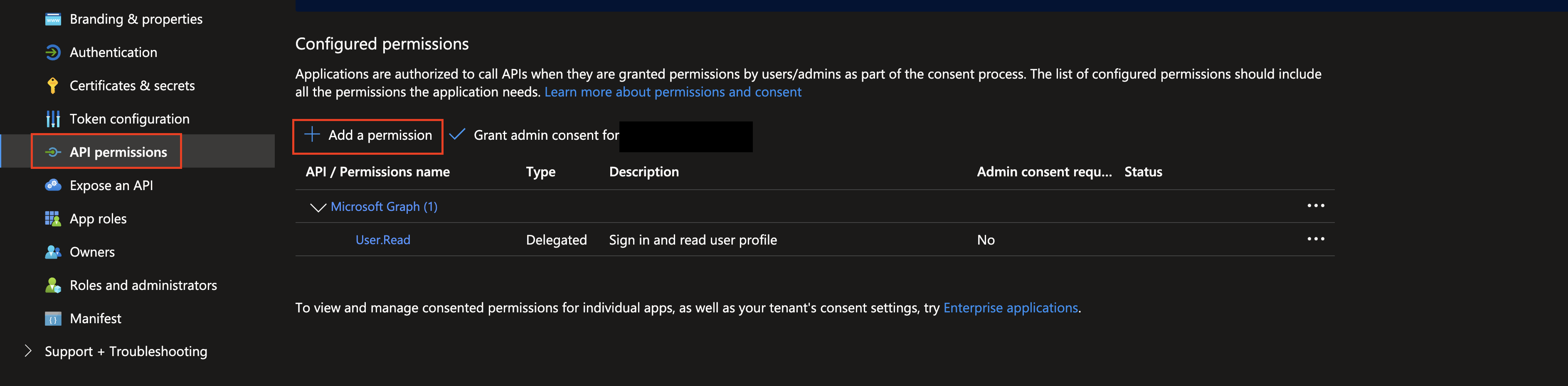The height and width of the screenshot is (386, 1568).
Task: Collapse the Microsoft Graph permissions group
Action: coord(318,207)
